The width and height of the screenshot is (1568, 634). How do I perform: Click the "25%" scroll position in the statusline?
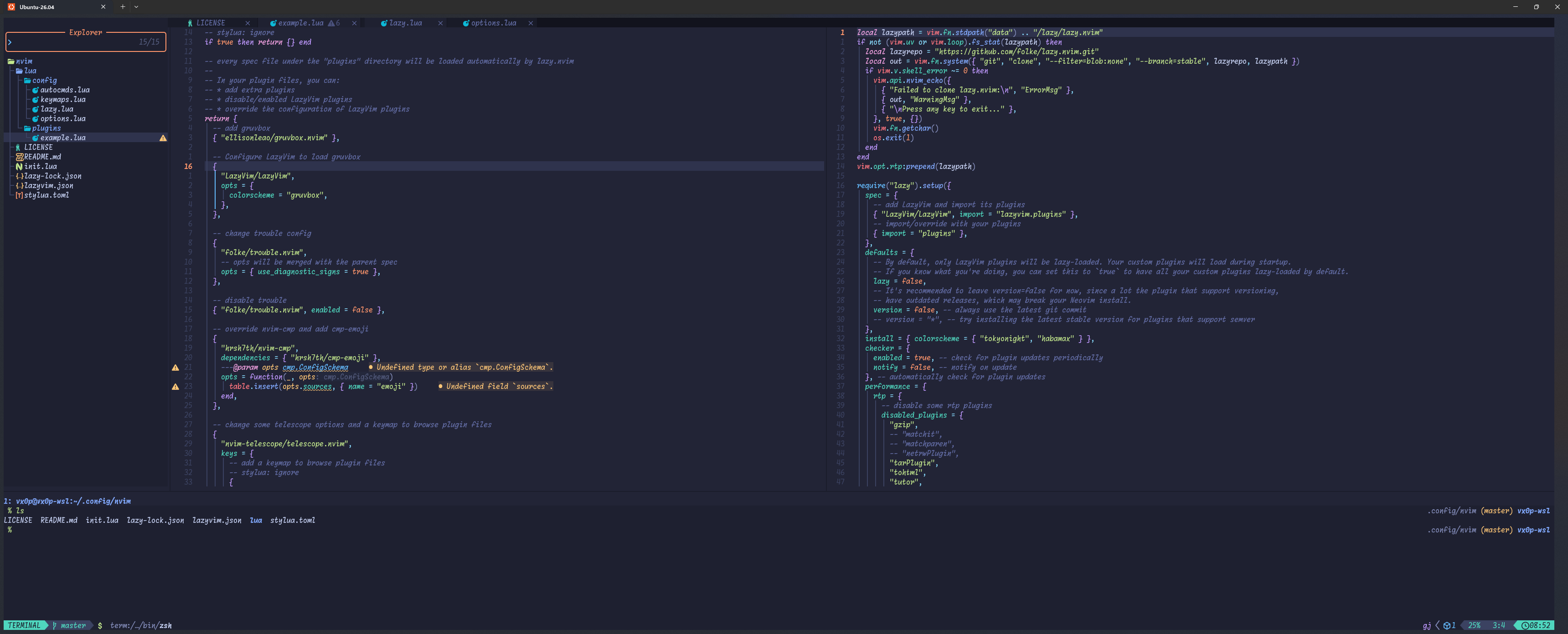click(x=1474, y=625)
